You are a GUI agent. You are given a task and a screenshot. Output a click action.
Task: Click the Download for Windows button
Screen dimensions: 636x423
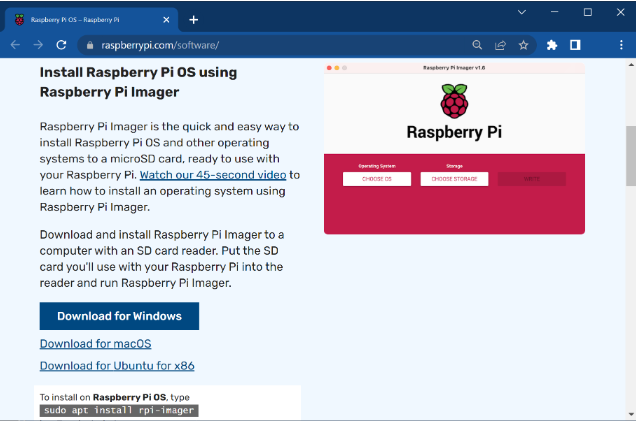[119, 316]
